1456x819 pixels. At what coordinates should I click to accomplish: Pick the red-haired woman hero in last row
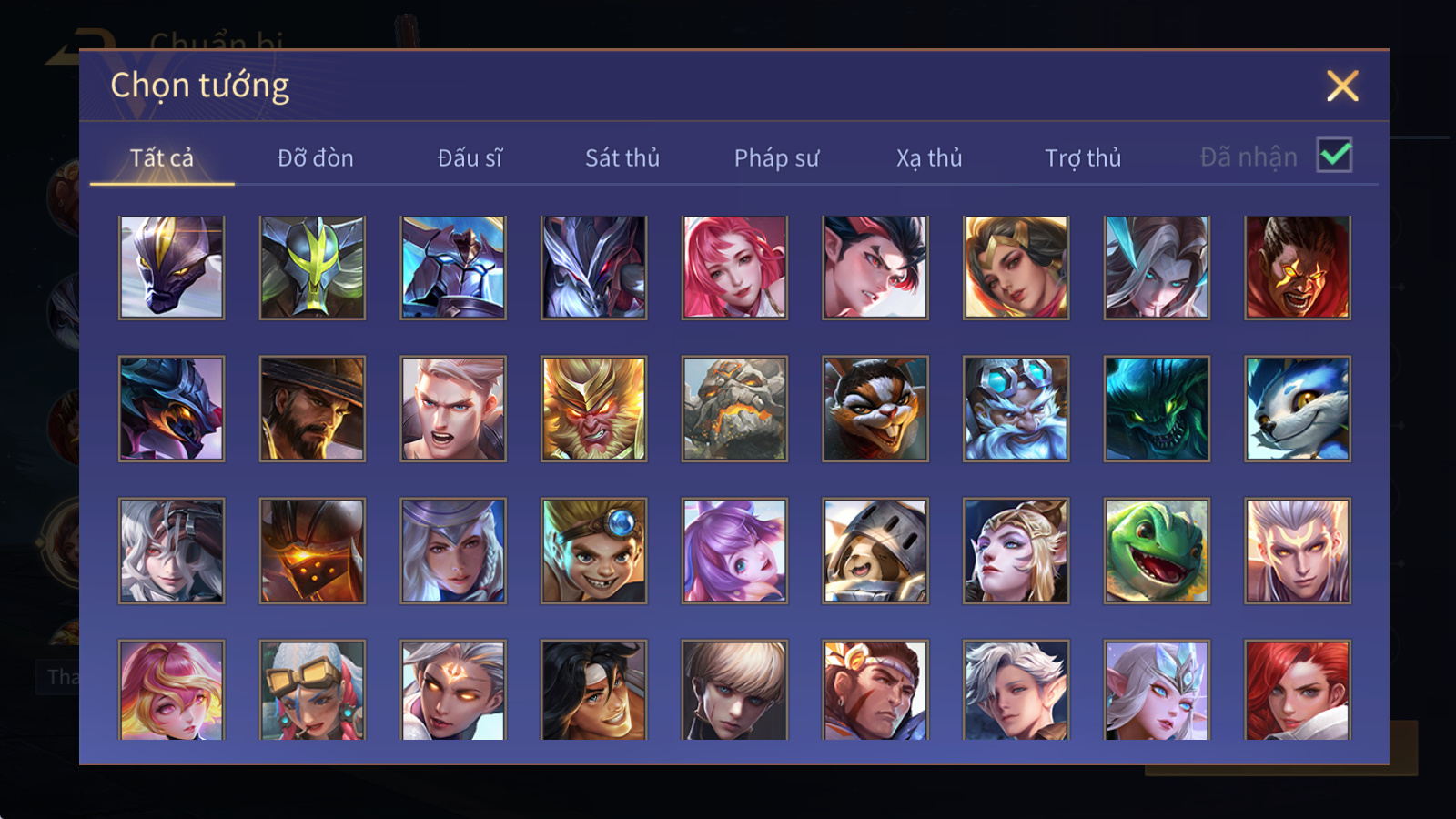coord(1298,690)
